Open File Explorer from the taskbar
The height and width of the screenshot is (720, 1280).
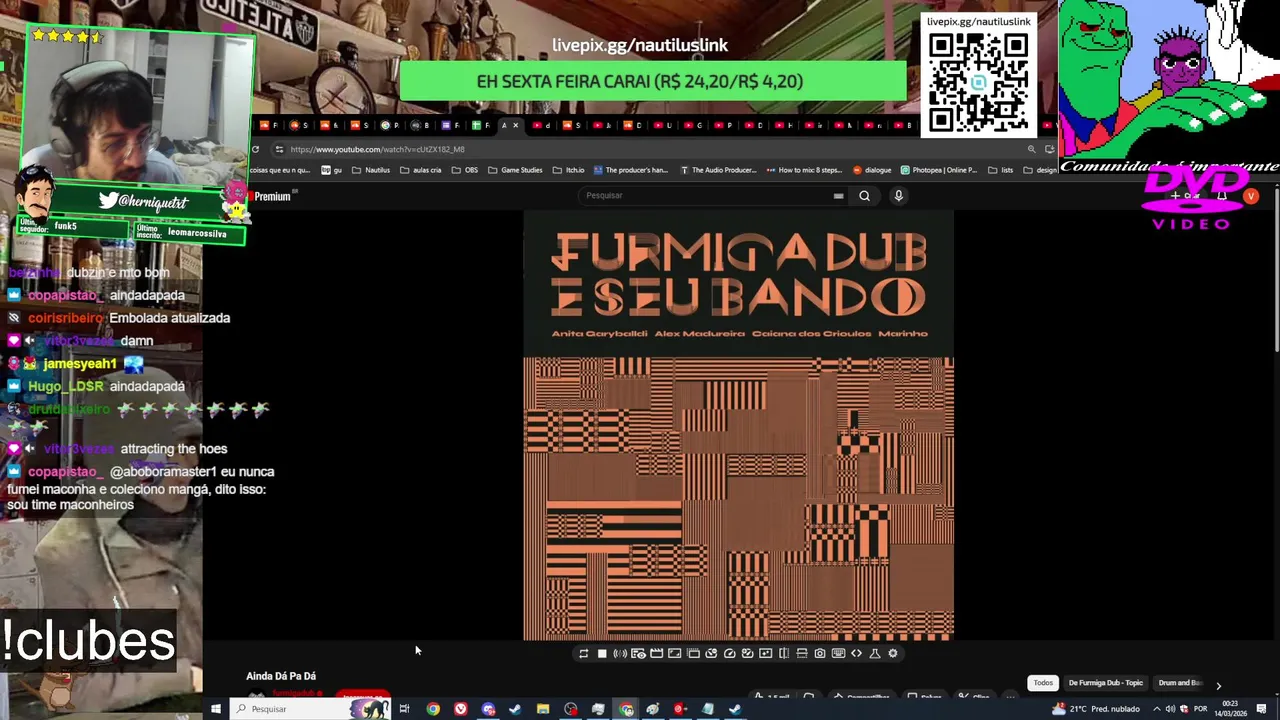pos(542,709)
